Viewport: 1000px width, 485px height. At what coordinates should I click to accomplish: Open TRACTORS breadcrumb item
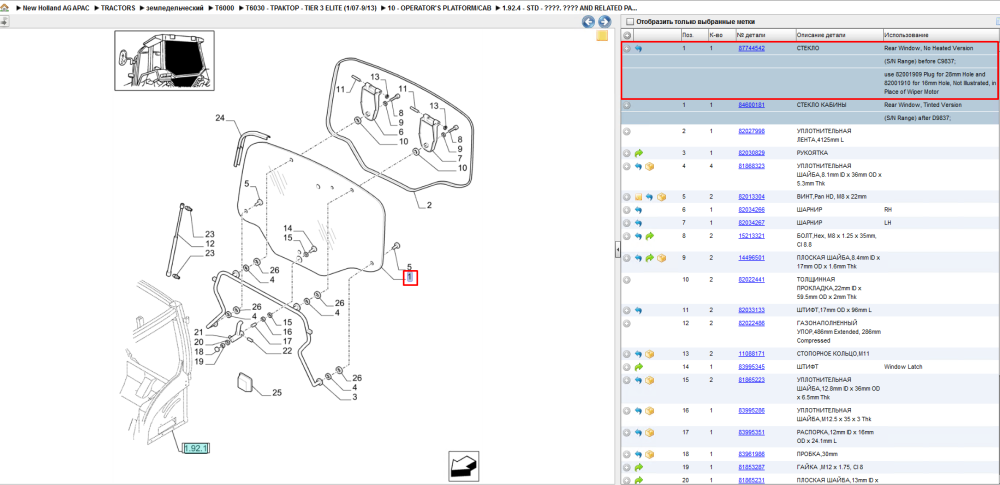(116, 8)
